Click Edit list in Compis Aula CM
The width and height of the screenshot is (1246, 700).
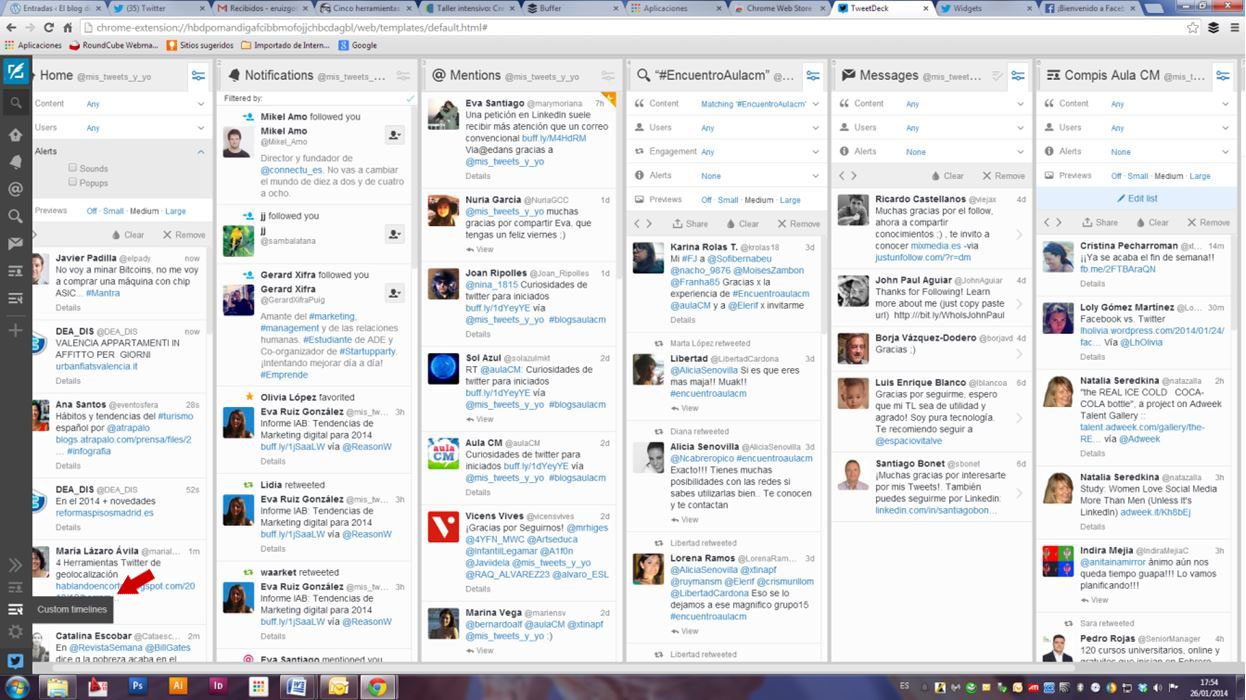click(x=1136, y=199)
